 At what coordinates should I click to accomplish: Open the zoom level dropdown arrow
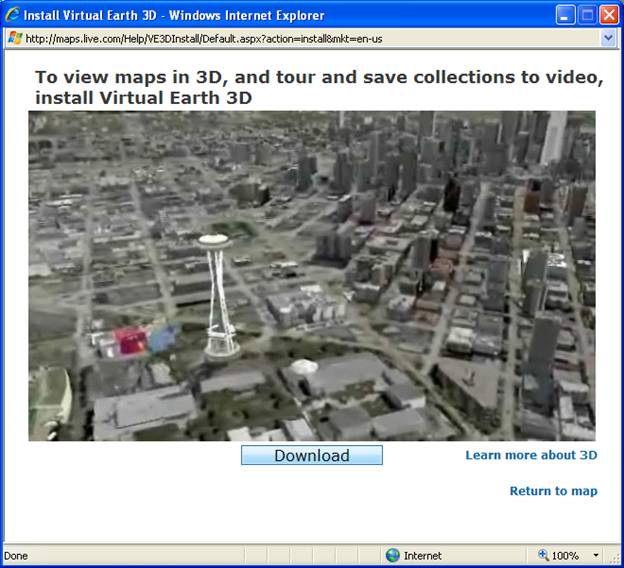595,555
